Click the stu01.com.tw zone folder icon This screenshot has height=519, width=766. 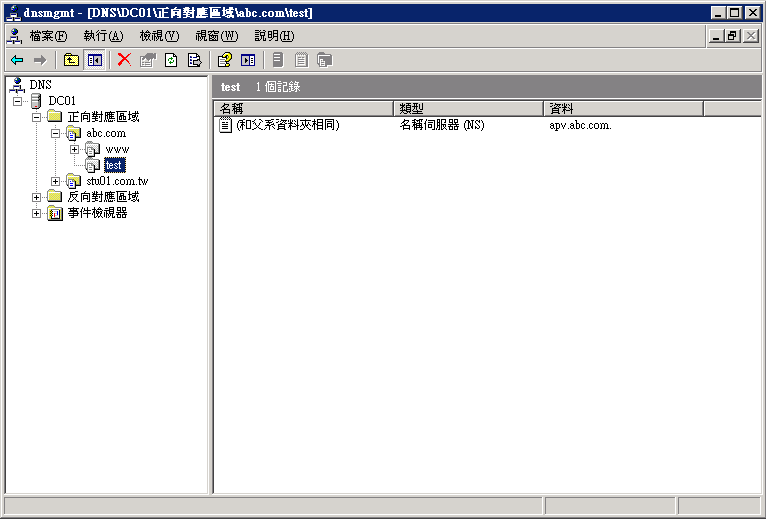coord(74,181)
